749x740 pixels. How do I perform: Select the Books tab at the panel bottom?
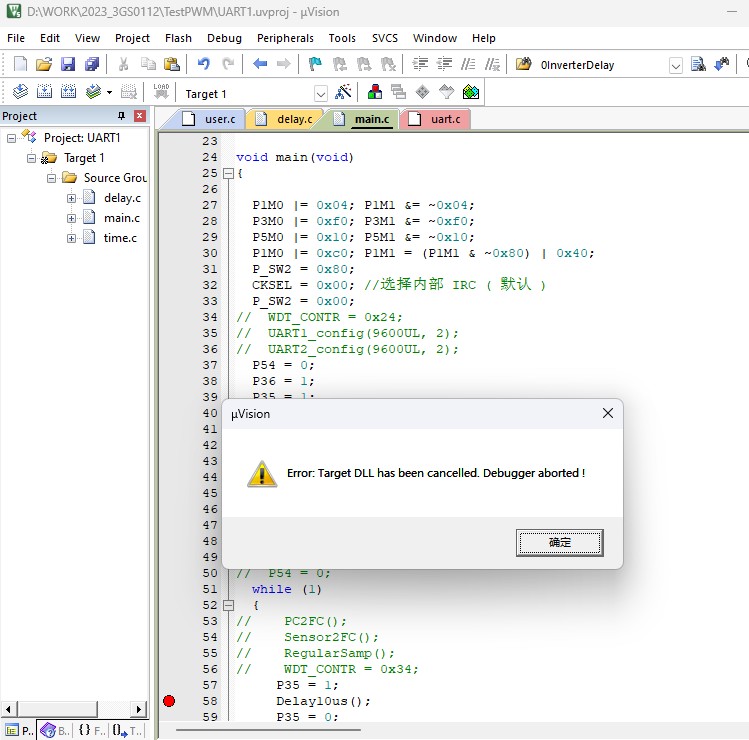coord(54,730)
